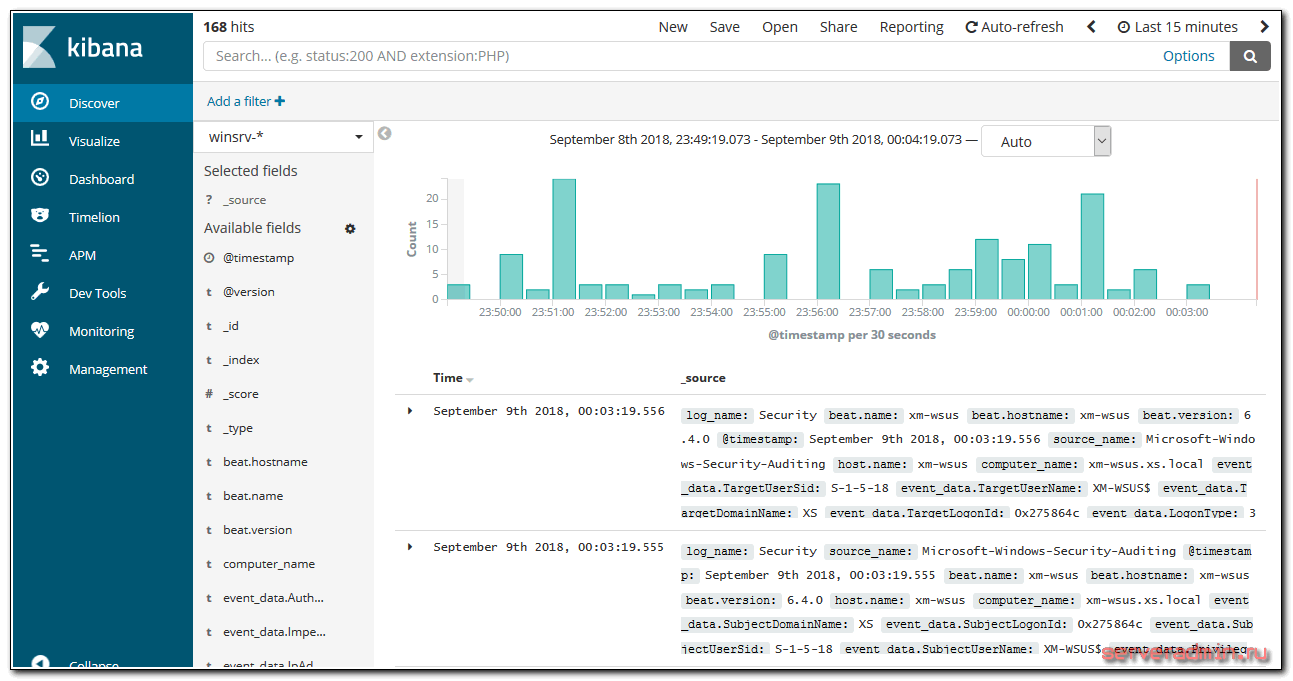
Task: Click Auto-refresh button
Action: [x=1014, y=27]
